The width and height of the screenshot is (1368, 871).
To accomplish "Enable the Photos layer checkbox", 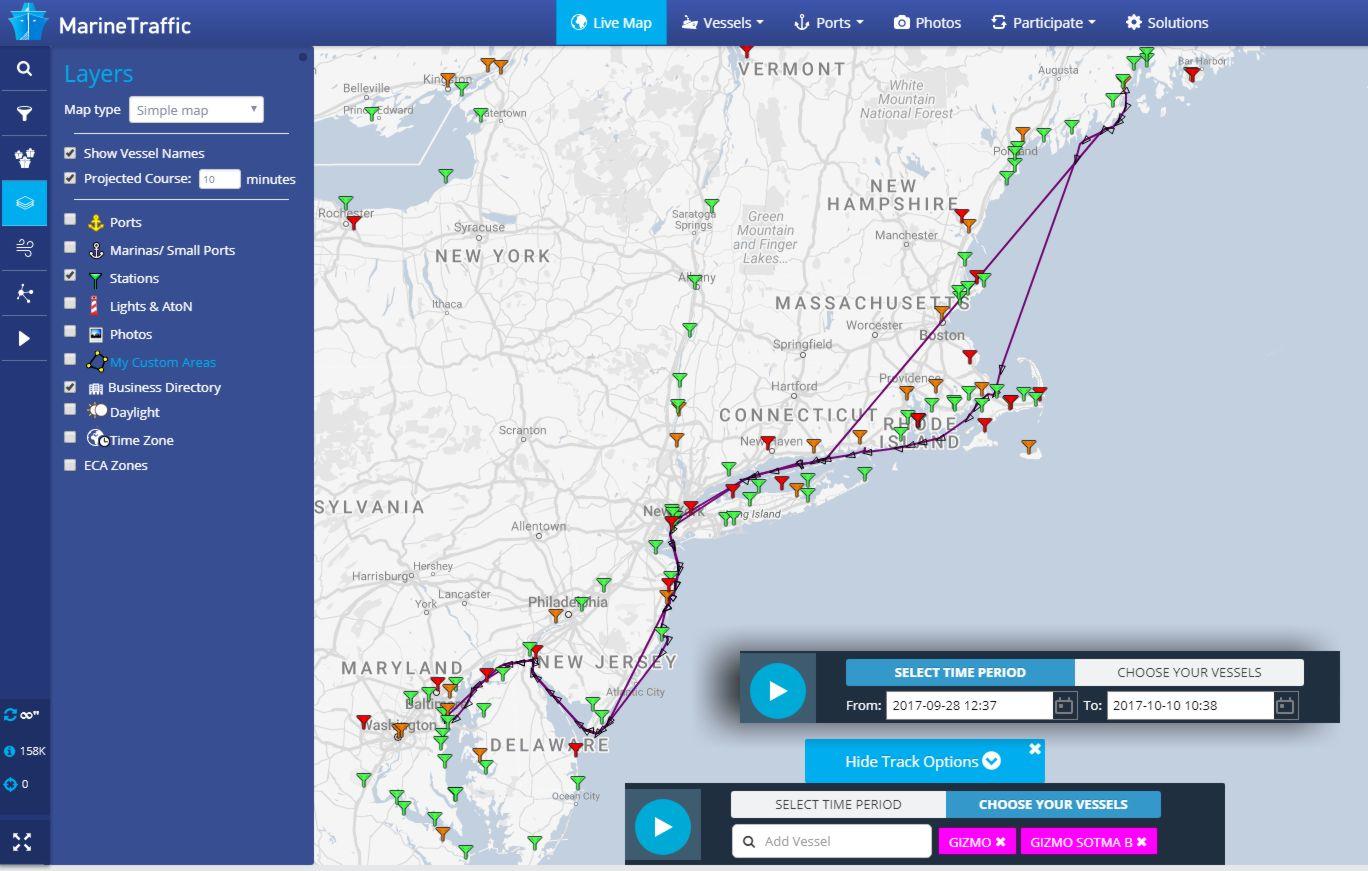I will coord(70,331).
